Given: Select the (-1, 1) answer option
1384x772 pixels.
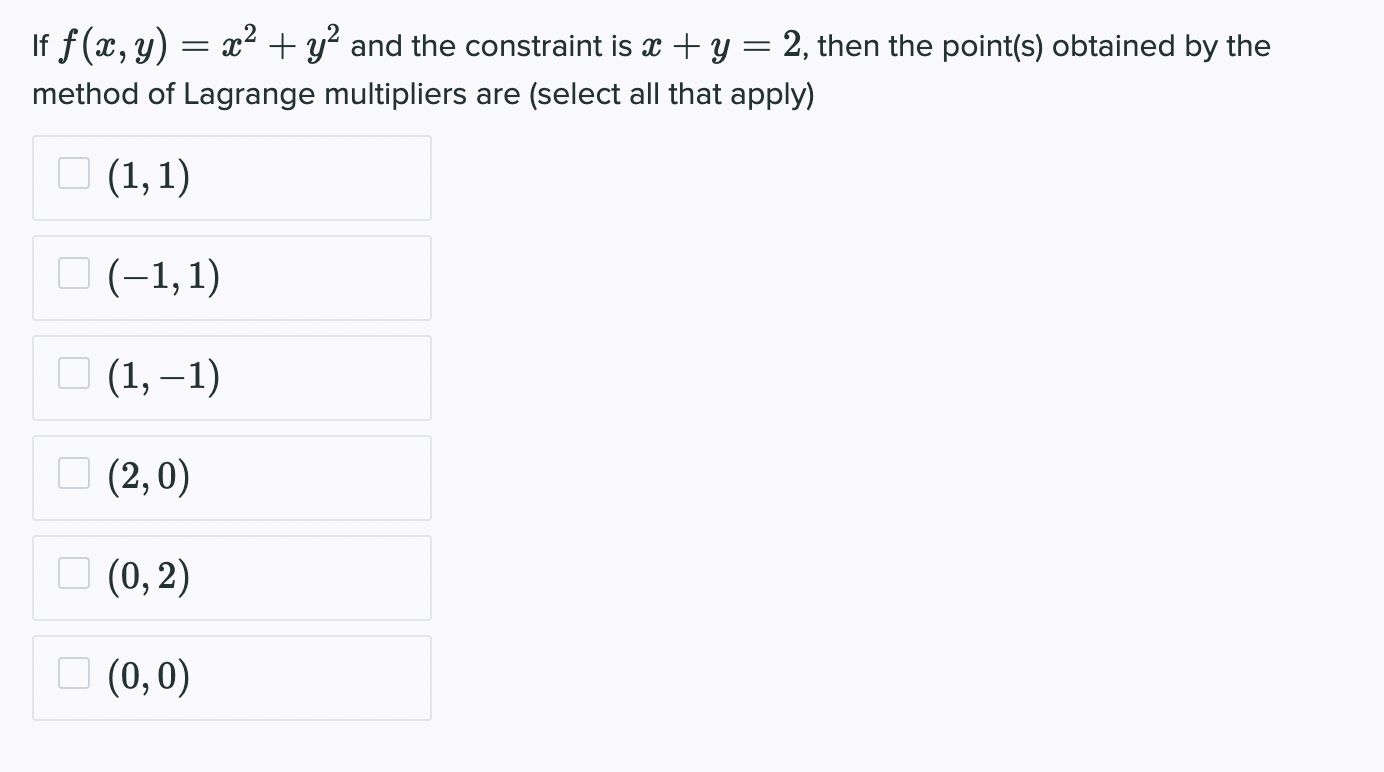Looking at the screenshot, I should pyautogui.click(x=231, y=277).
